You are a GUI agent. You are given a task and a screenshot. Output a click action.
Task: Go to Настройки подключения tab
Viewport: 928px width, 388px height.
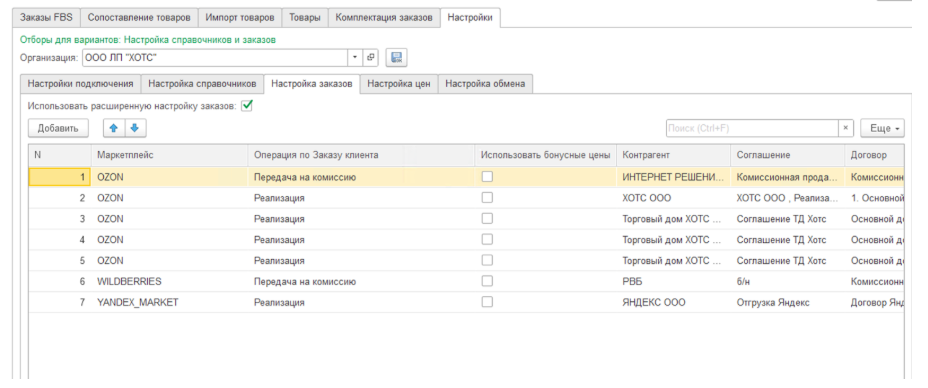click(x=80, y=83)
